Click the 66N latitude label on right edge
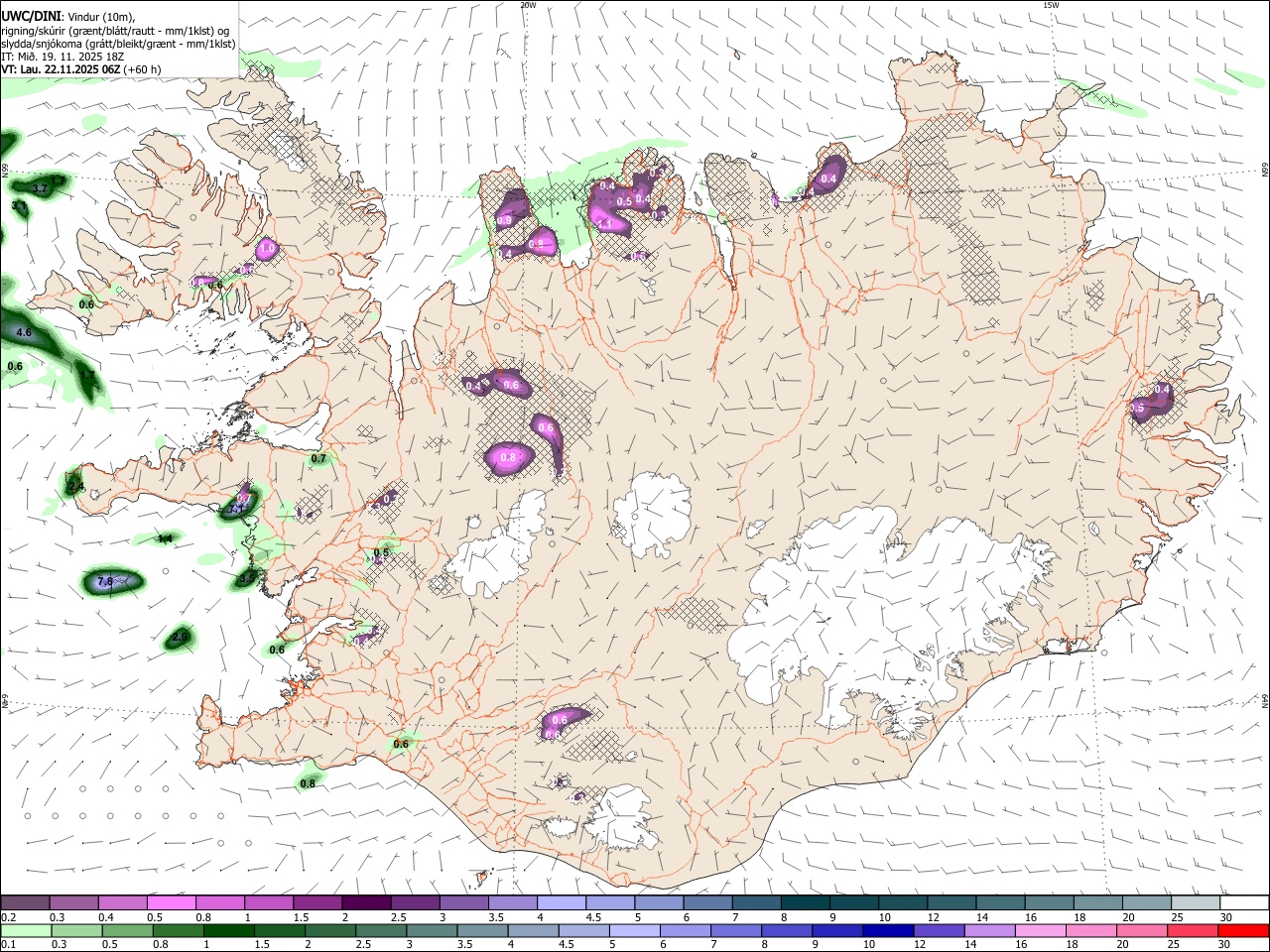Viewport: 1270px width, 952px height. coord(1265,172)
